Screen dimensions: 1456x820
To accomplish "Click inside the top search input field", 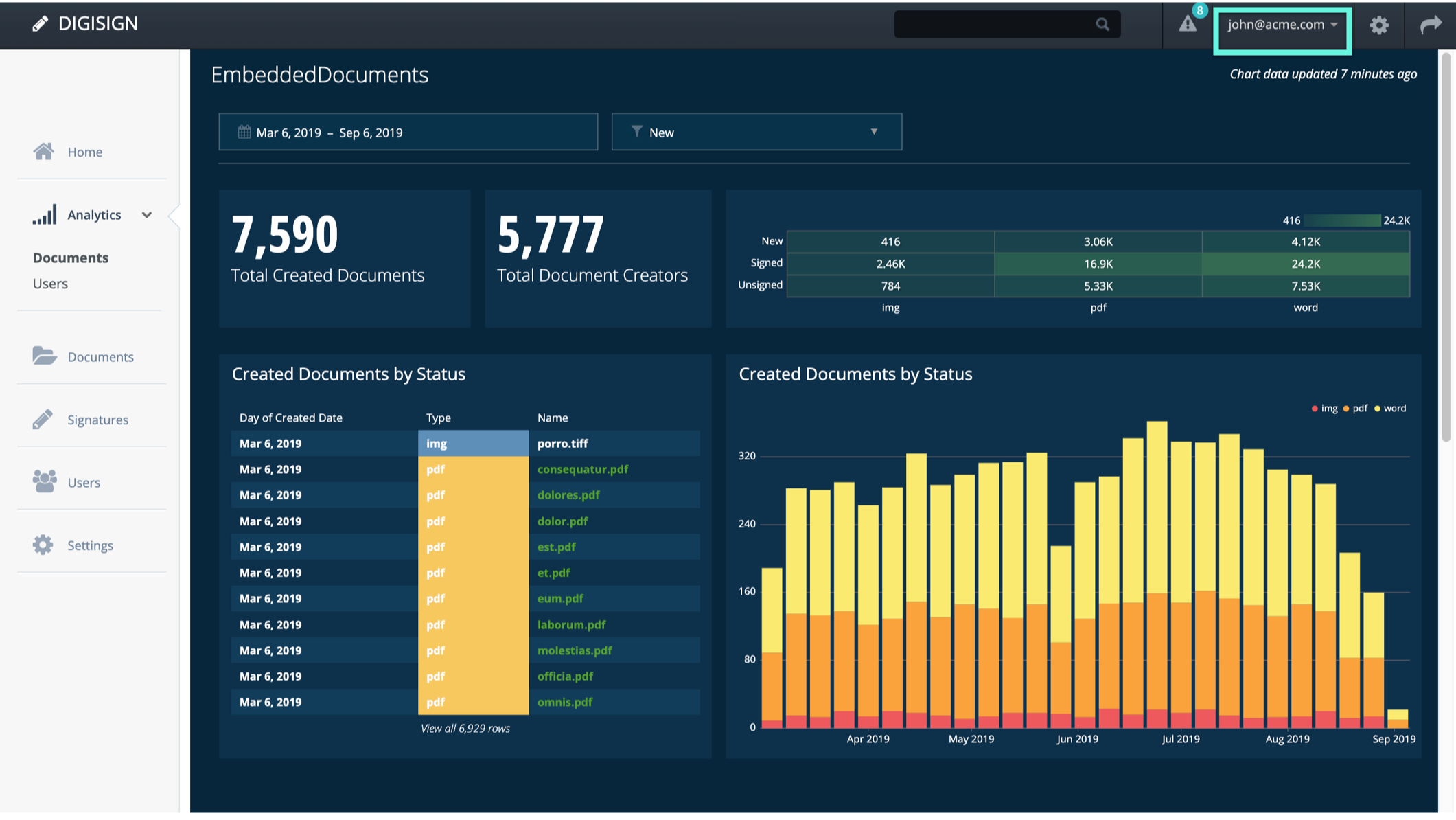I will [x=1007, y=25].
